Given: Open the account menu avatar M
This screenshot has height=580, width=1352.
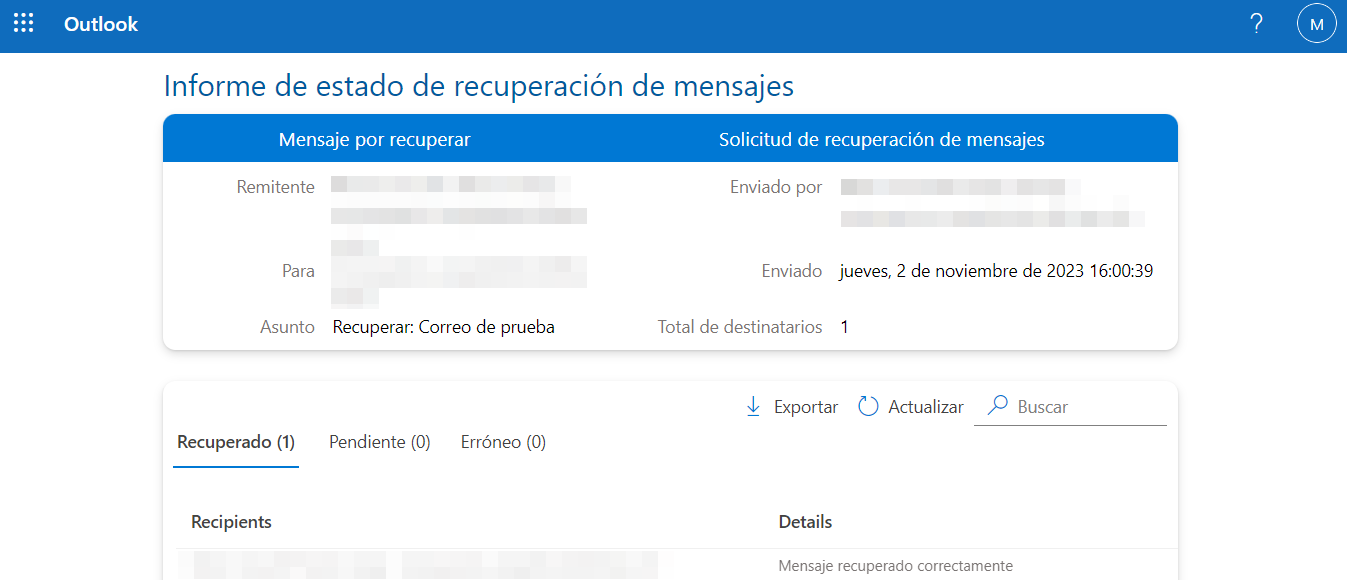Looking at the screenshot, I should [1316, 24].
